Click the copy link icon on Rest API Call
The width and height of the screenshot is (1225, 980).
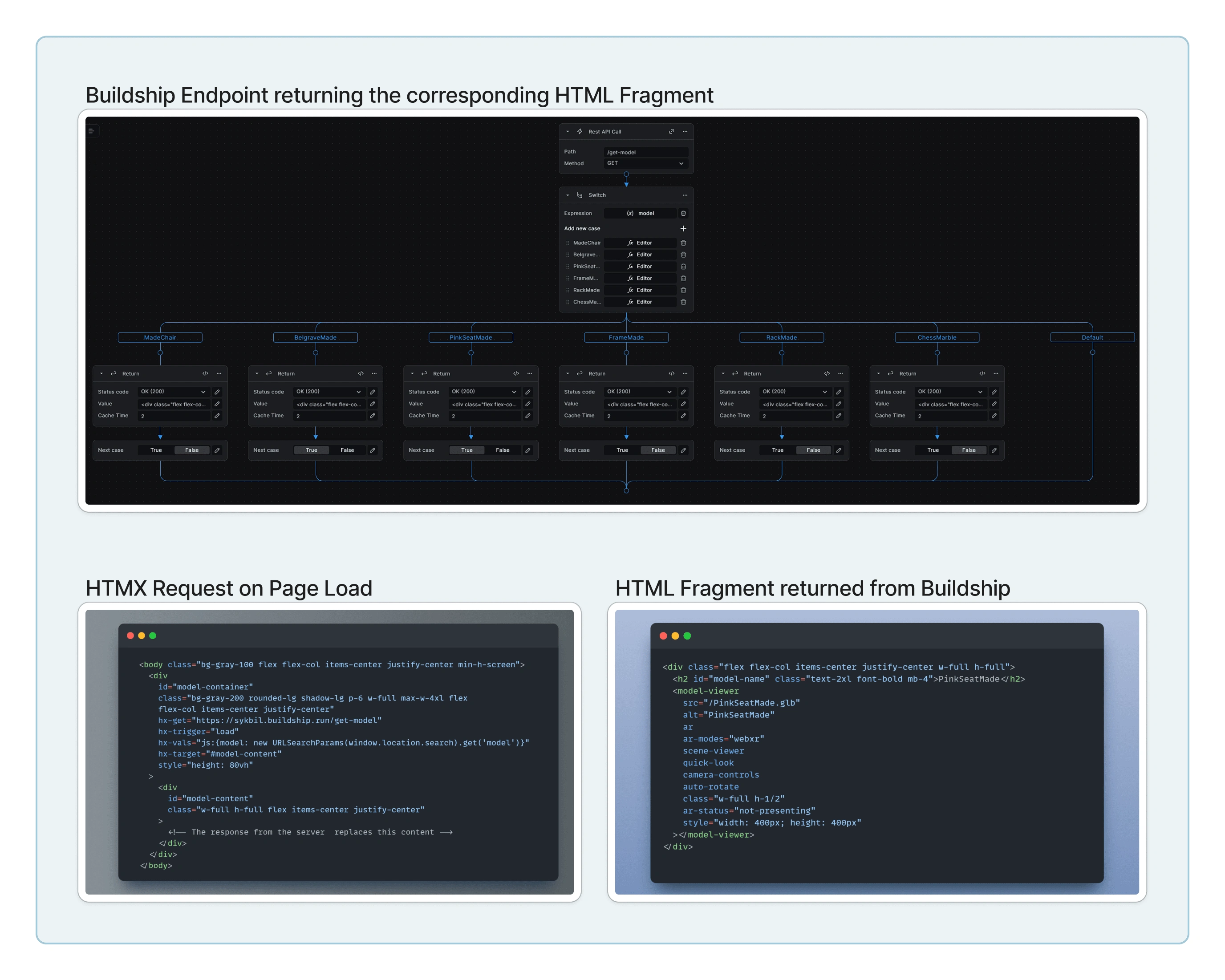coord(672,131)
